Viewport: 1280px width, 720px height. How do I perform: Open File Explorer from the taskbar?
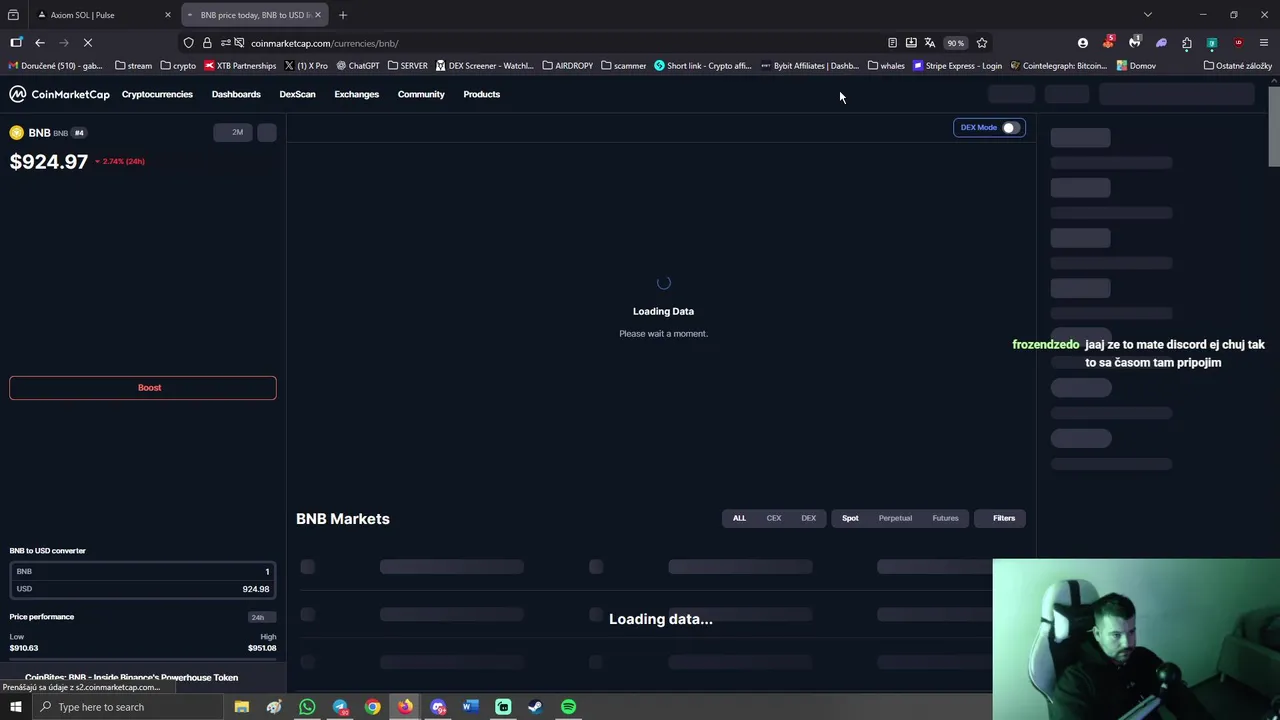click(x=241, y=707)
